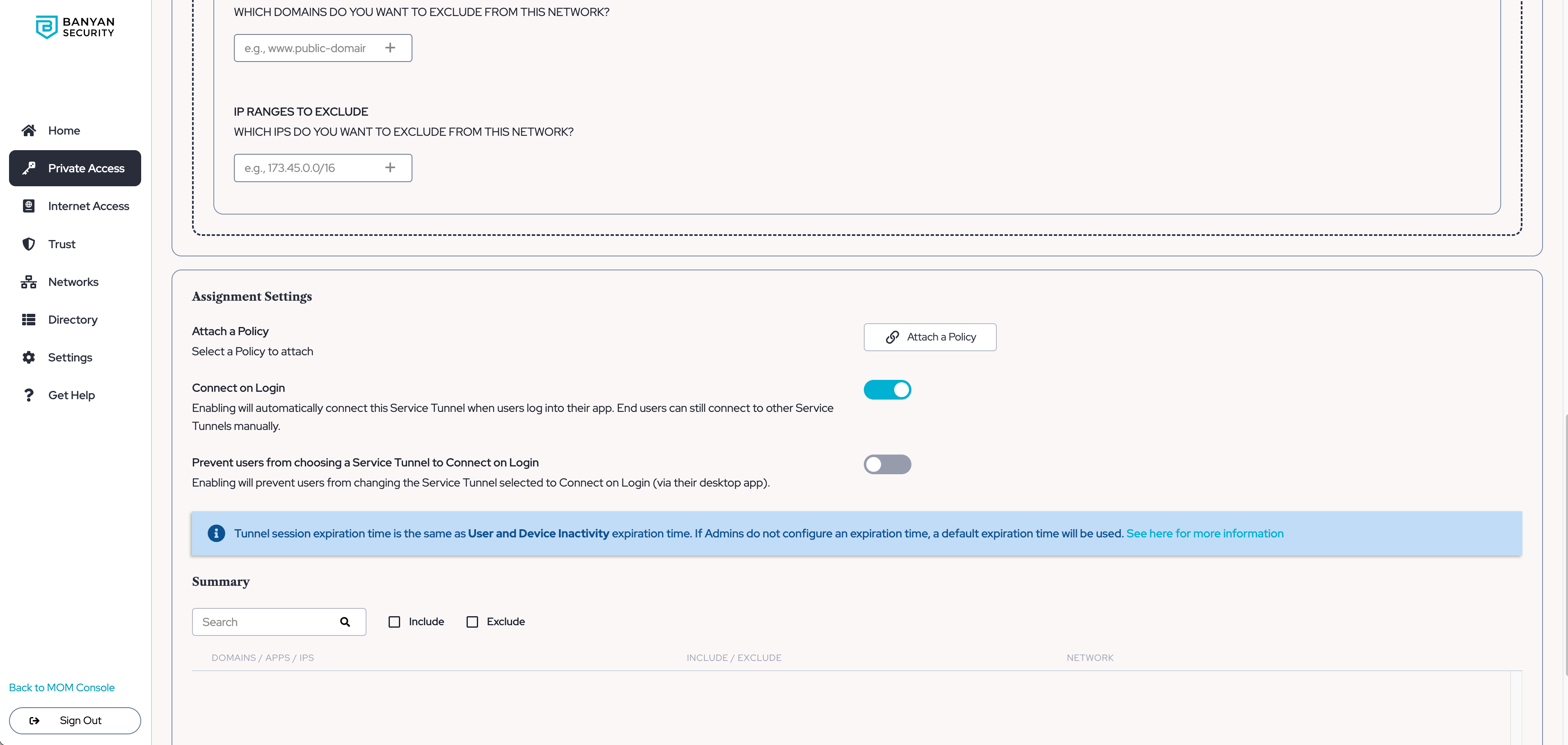Click the Attach a Policy button

tap(929, 337)
